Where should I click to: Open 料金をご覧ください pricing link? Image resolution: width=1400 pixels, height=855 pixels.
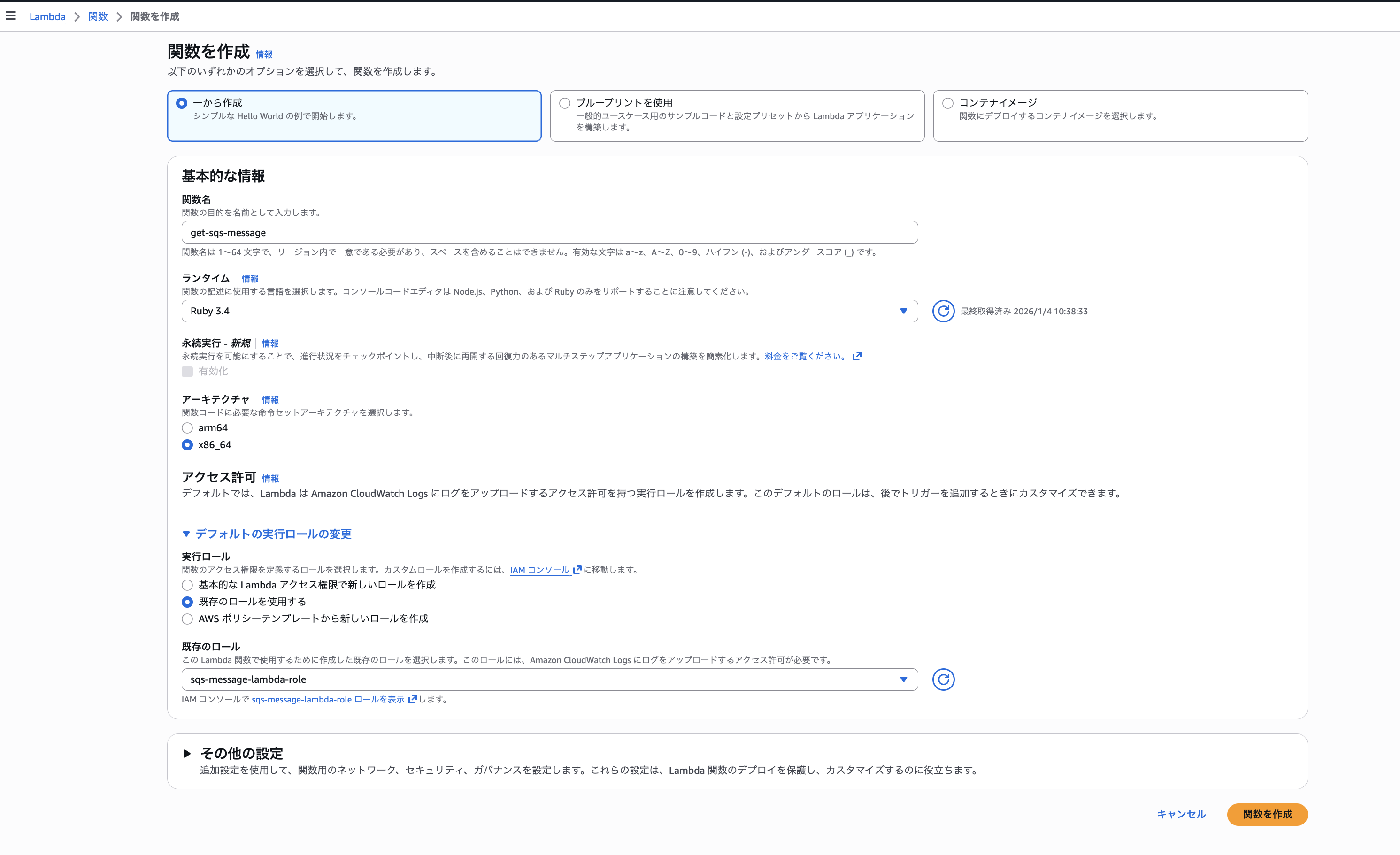pos(804,356)
